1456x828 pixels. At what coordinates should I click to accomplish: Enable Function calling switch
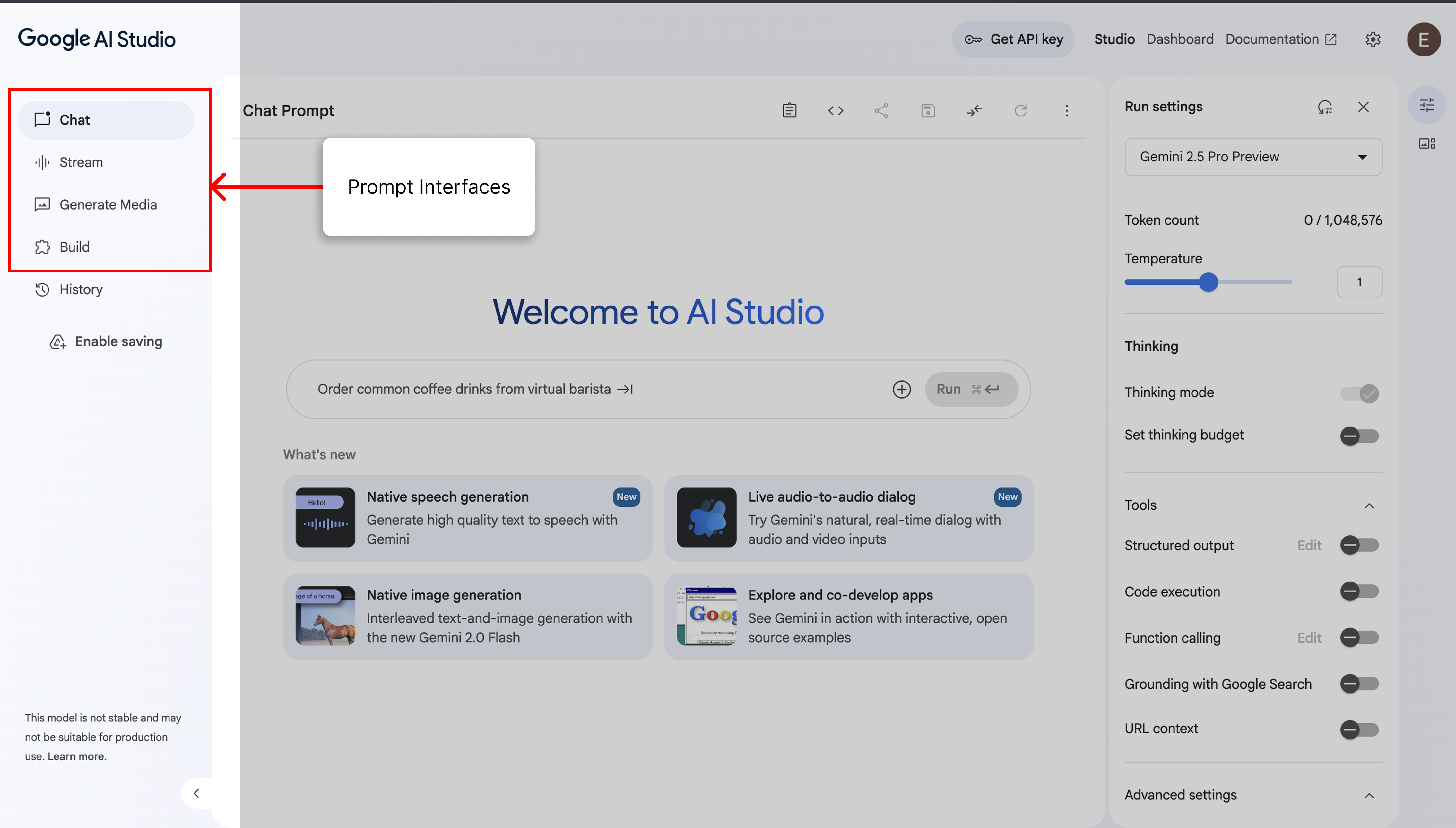pos(1359,637)
